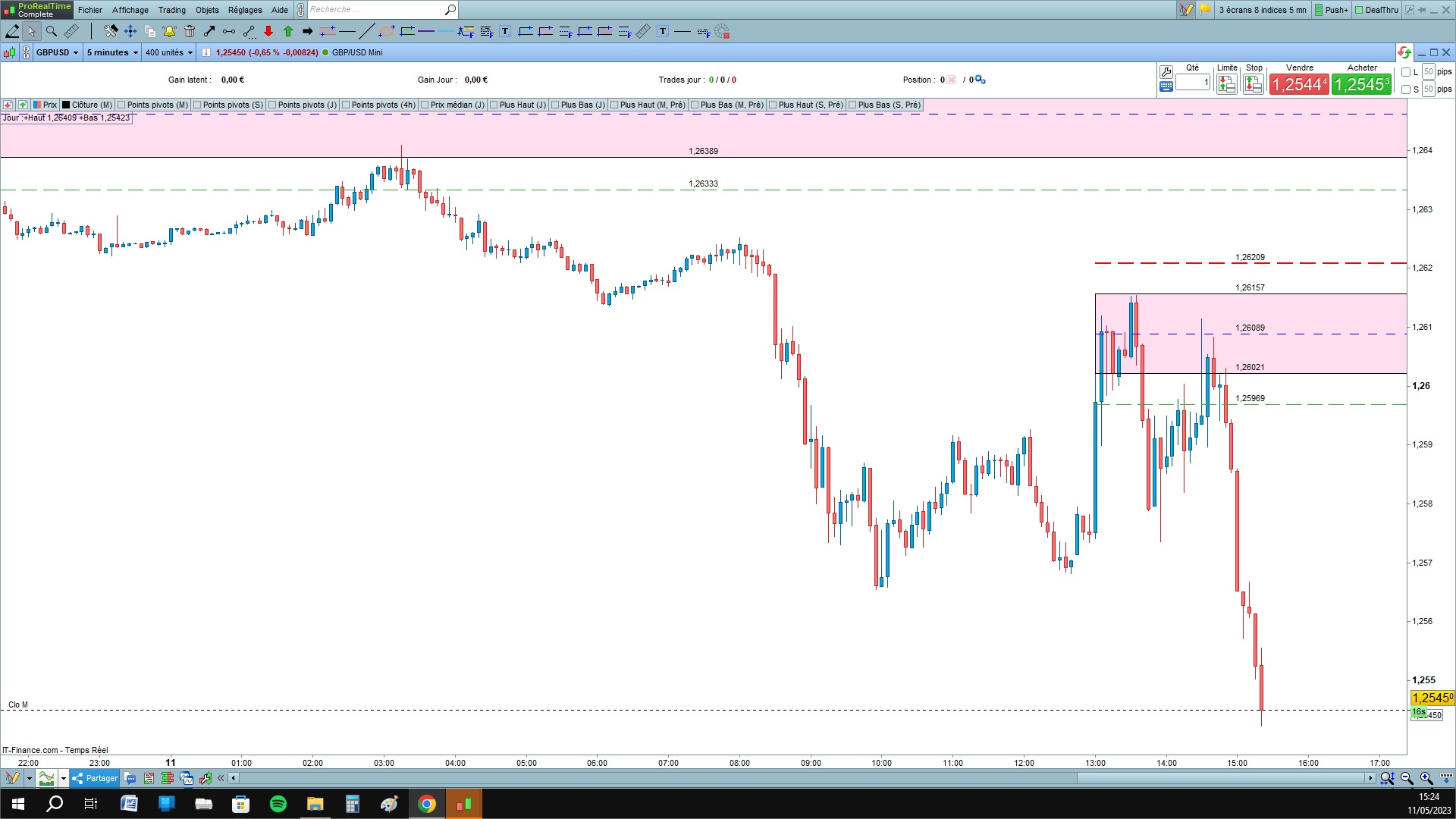Select the green up arrow tool
Image resolution: width=1456 pixels, height=819 pixels.
288,31
